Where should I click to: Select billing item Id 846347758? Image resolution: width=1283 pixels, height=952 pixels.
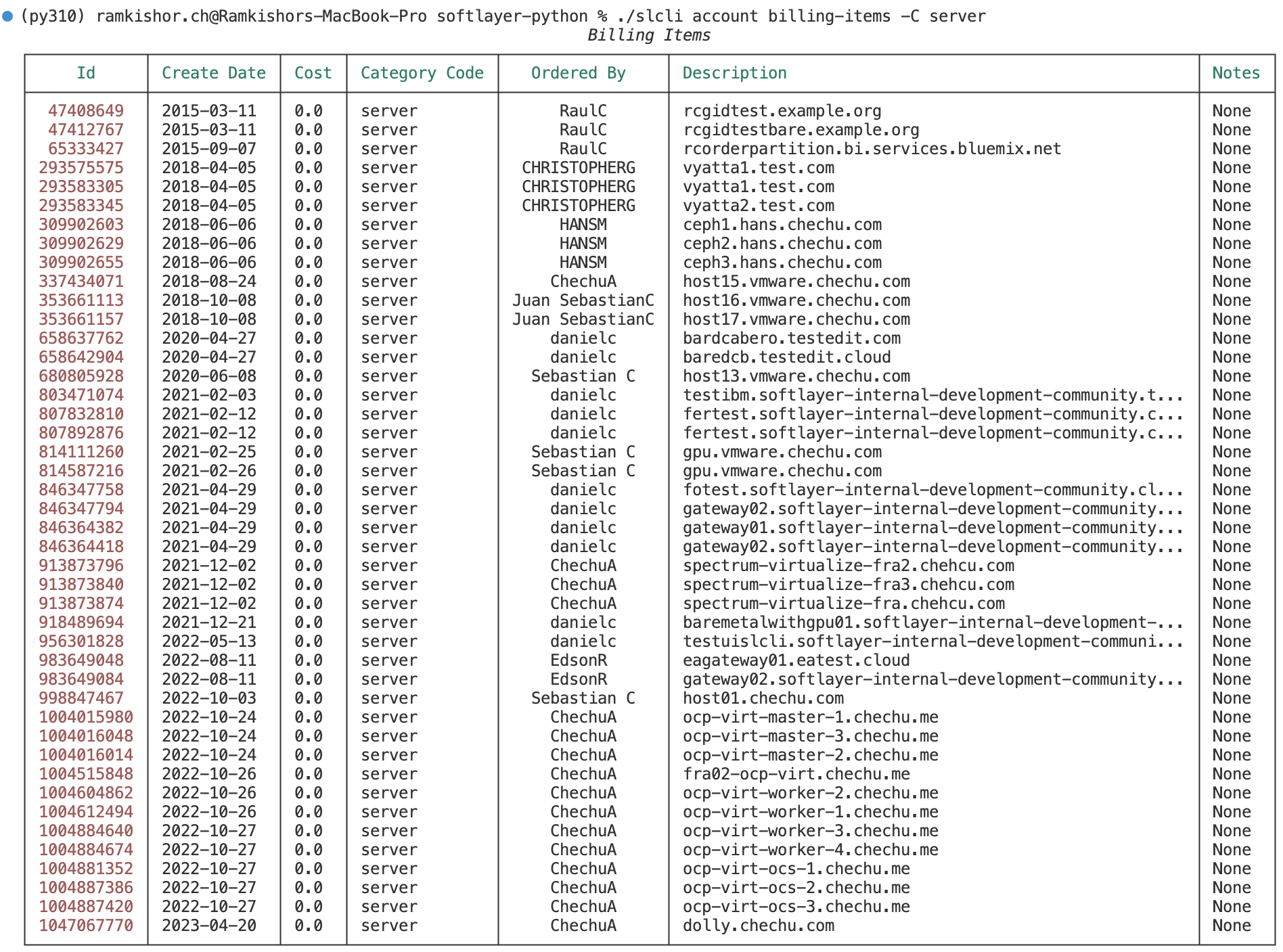coord(81,490)
